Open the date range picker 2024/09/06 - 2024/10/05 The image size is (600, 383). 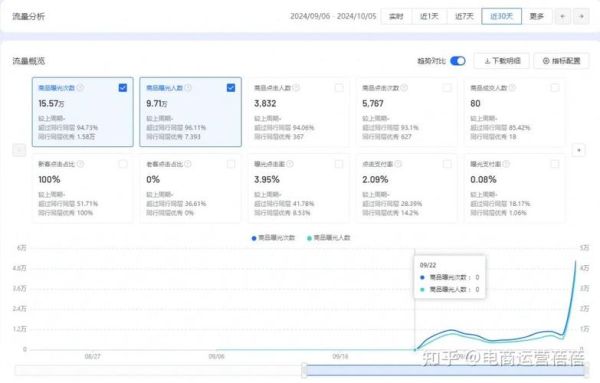[x=333, y=16]
